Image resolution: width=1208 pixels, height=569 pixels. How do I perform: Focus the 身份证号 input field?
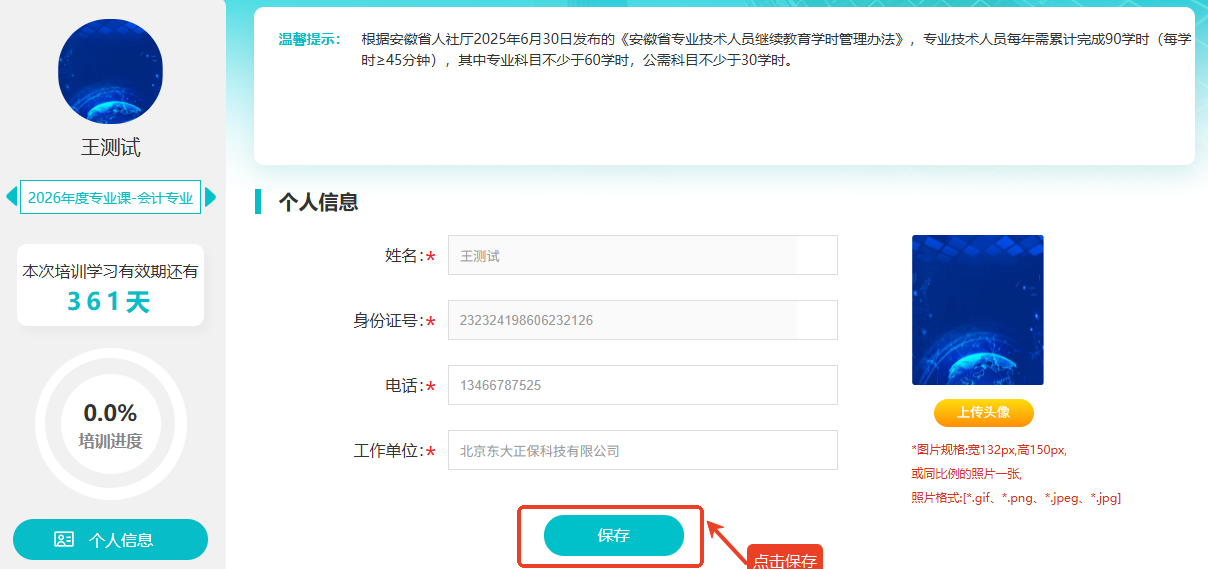pos(642,320)
